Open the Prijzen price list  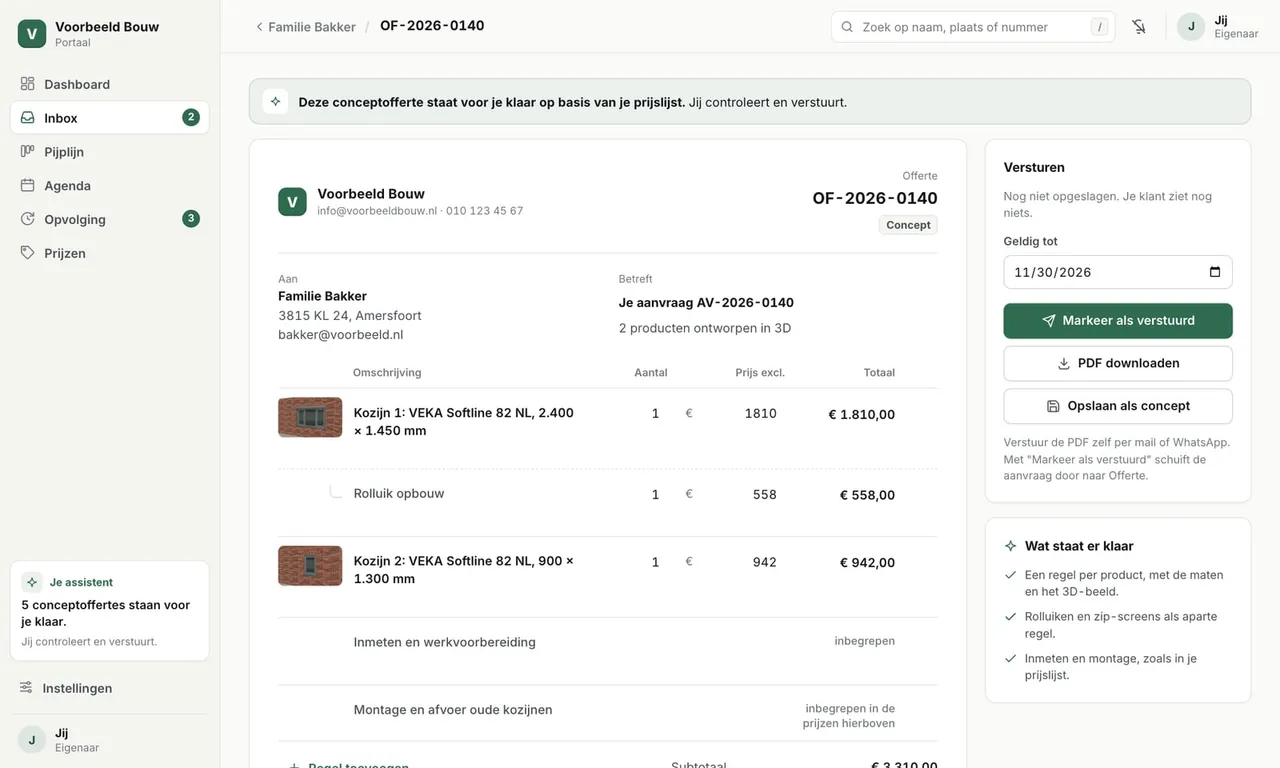tap(110, 253)
